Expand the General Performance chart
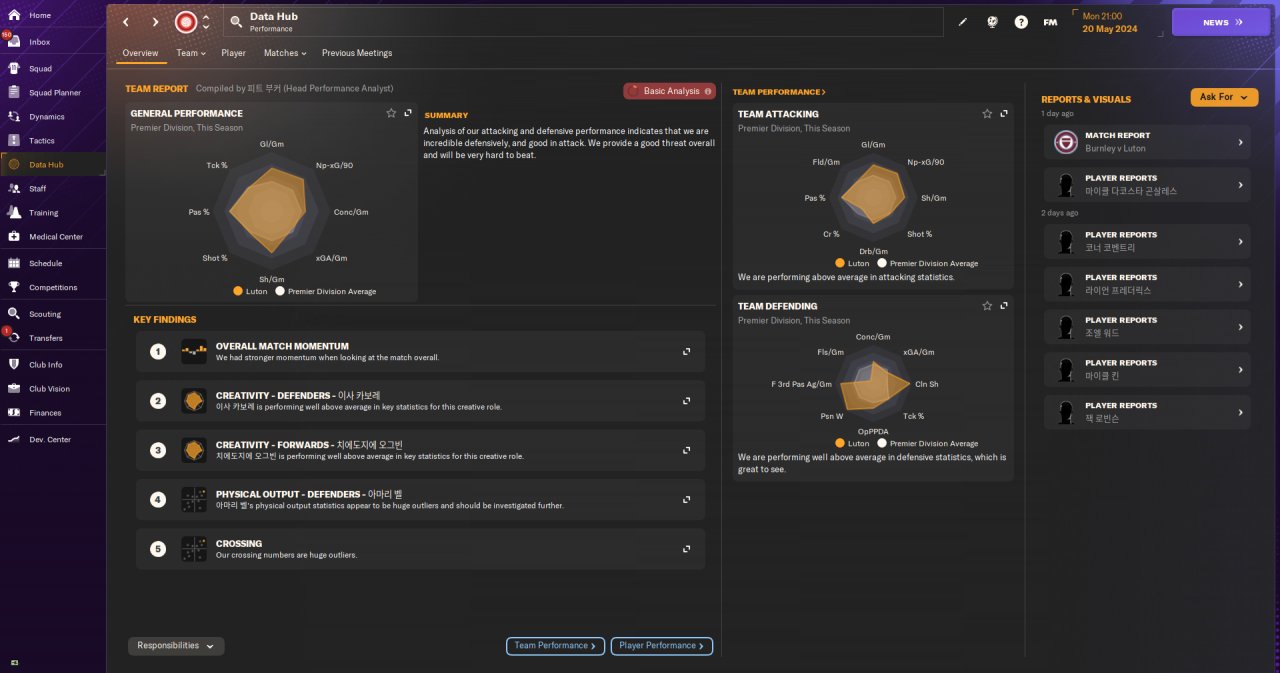The height and width of the screenshot is (673, 1280). pos(408,113)
